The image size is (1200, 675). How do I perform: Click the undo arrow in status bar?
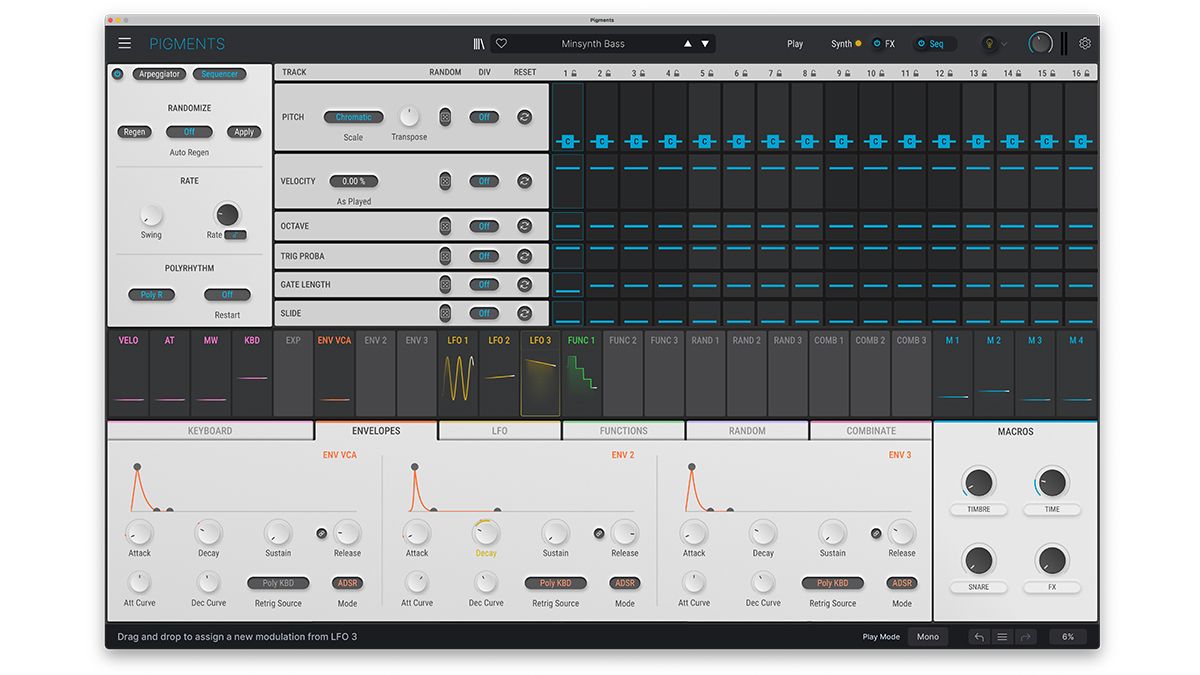click(x=979, y=637)
